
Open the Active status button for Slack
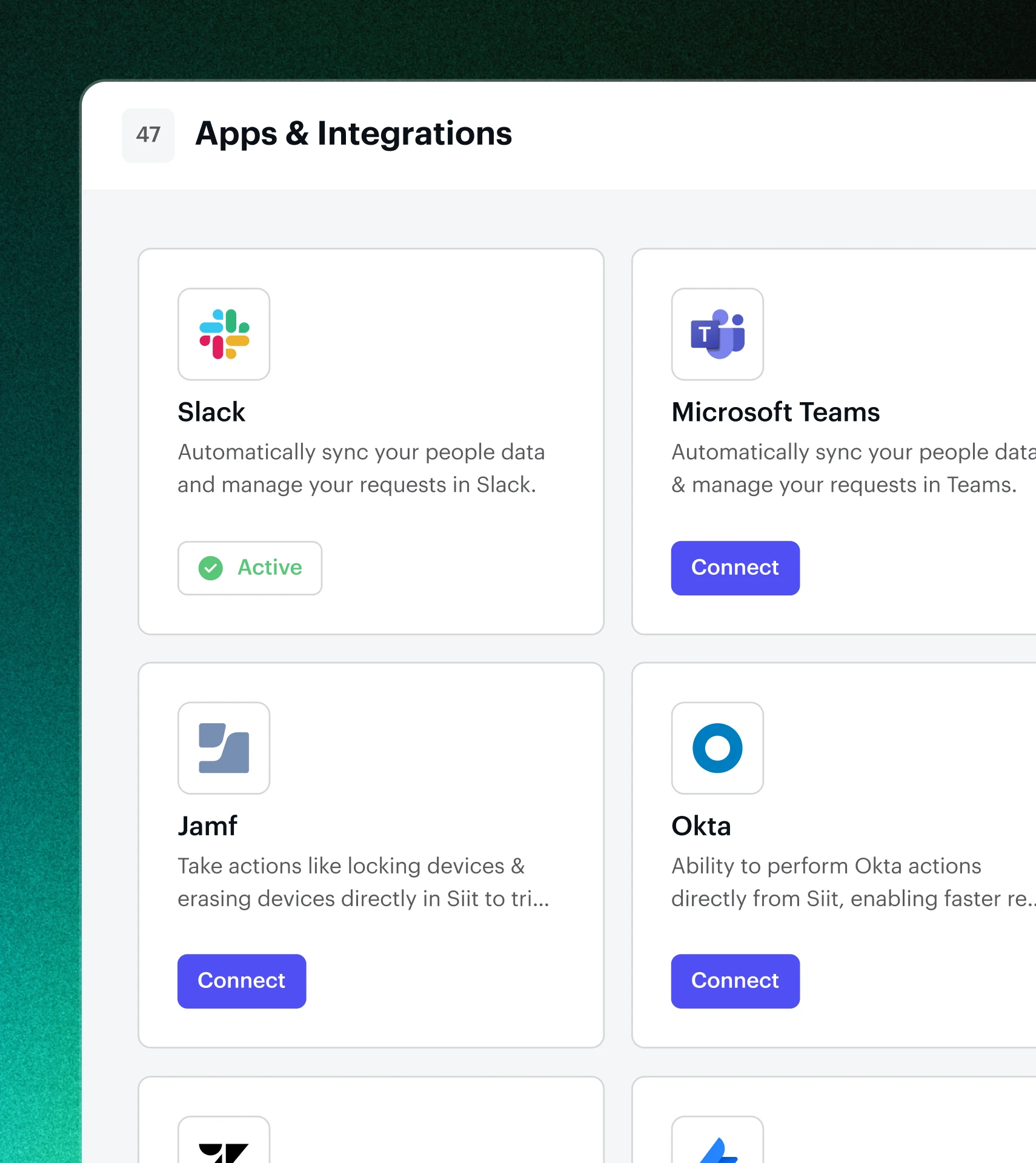click(x=250, y=568)
